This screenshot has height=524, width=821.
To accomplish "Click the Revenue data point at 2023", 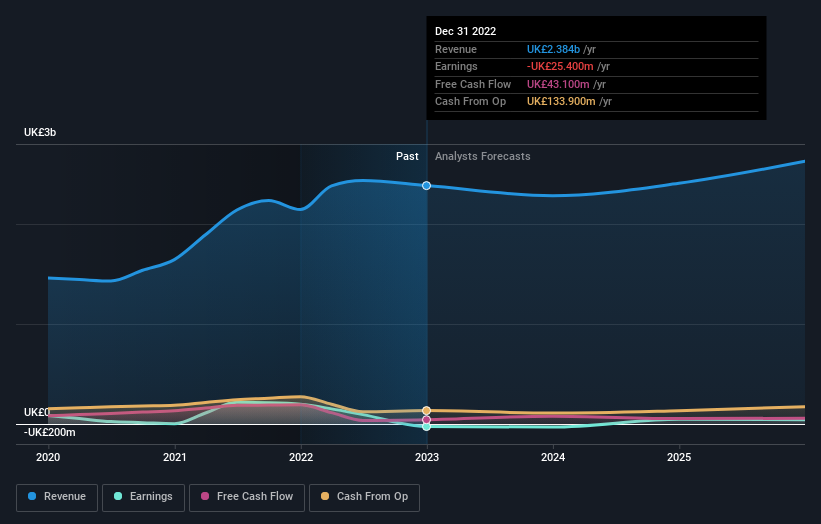I will coord(427,186).
